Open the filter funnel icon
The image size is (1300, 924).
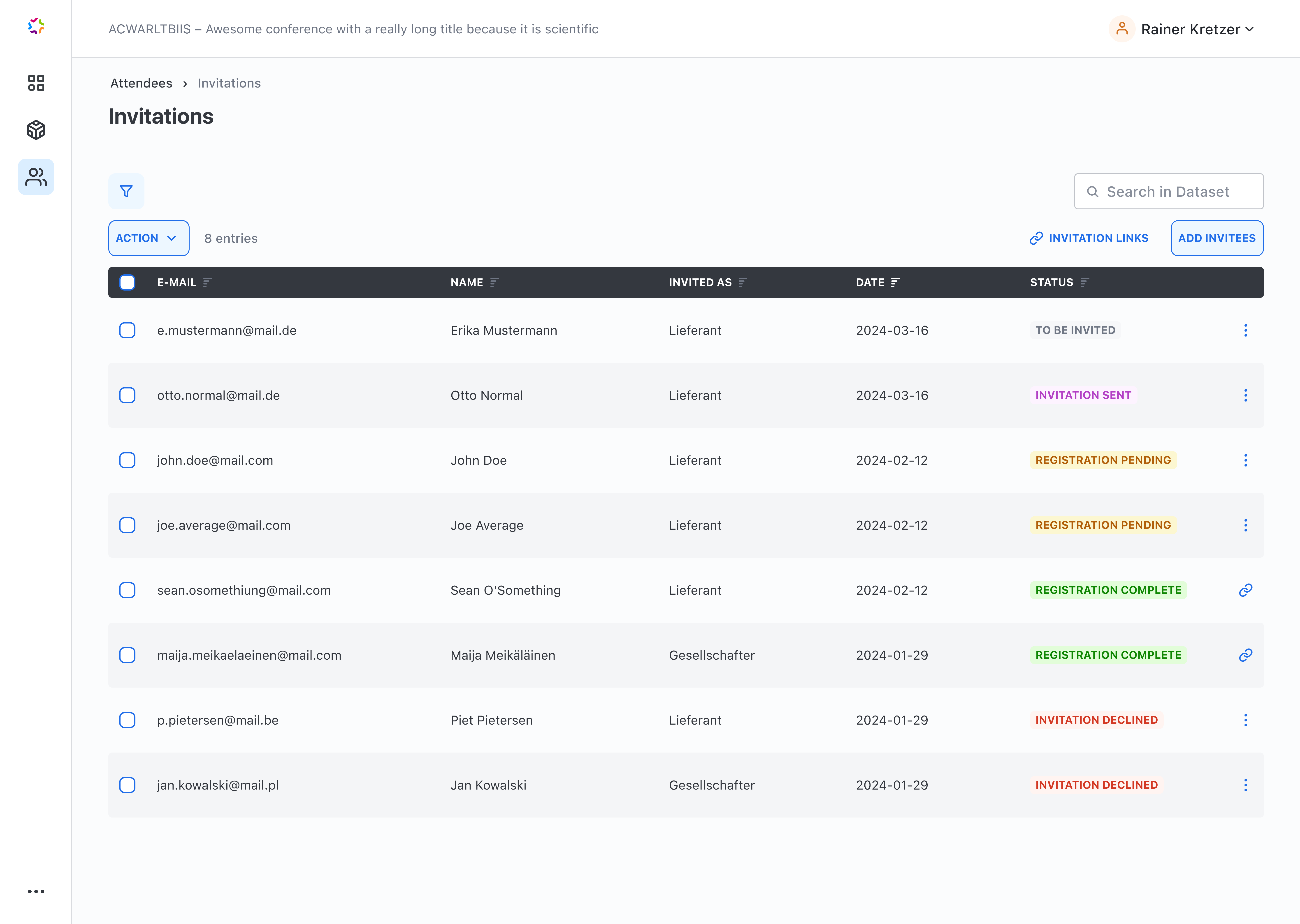pos(126,191)
